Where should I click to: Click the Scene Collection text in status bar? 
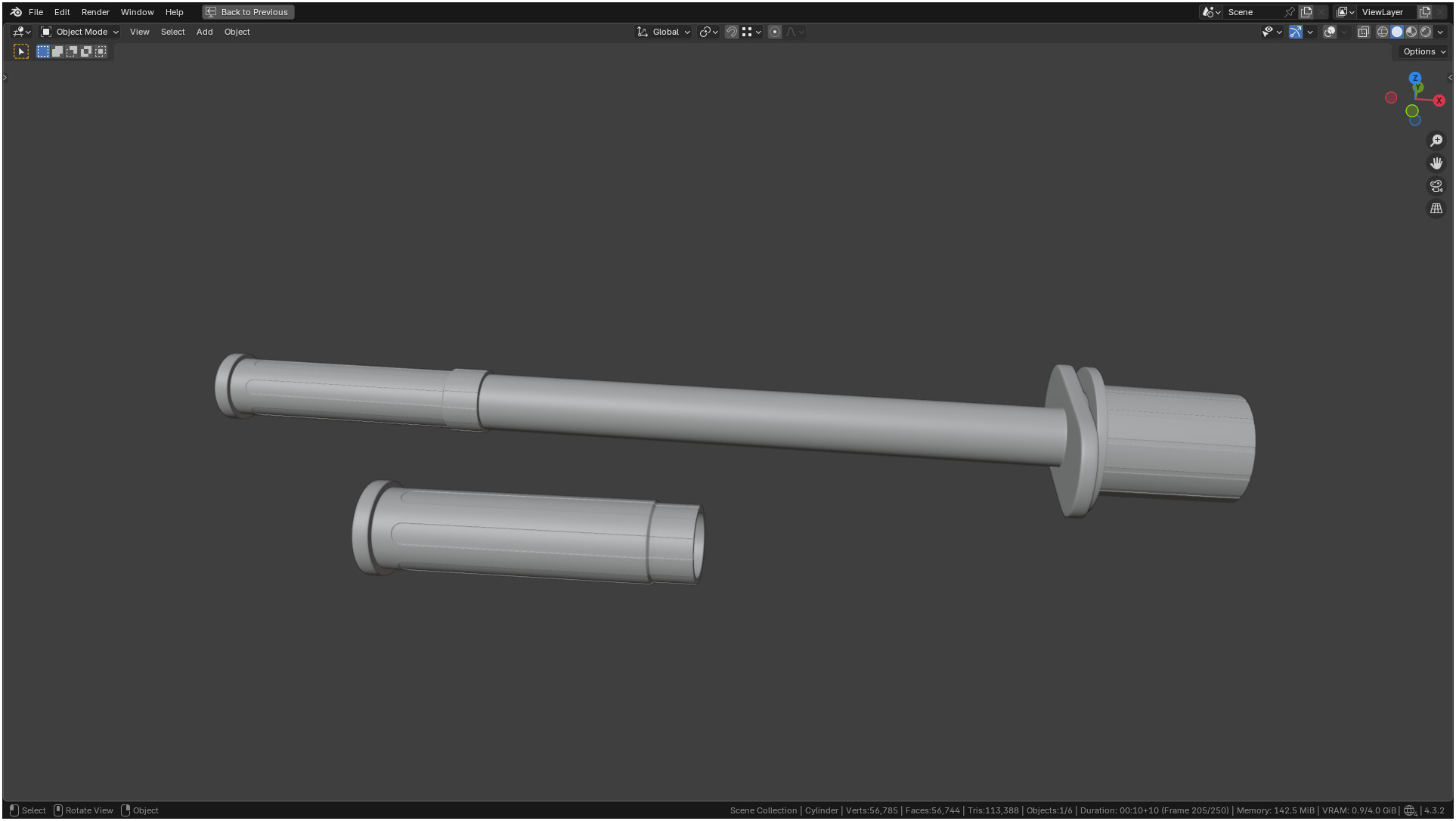pyautogui.click(x=763, y=810)
